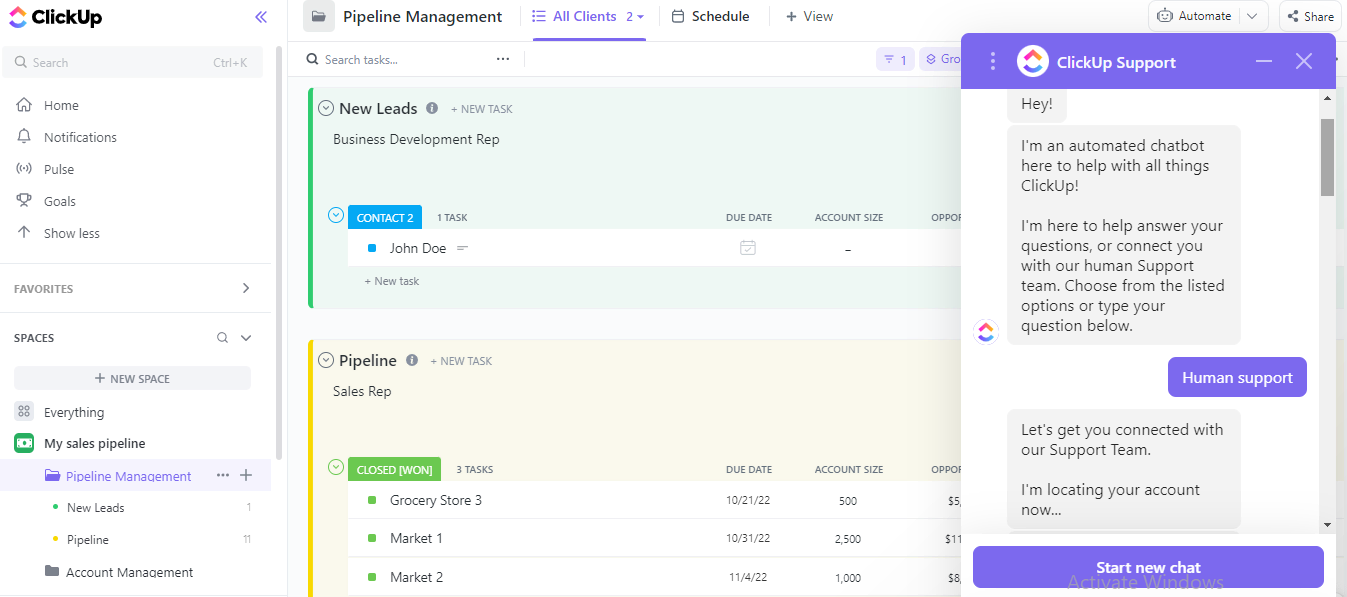Open Pipeline Management folder in sidebar
Viewport: 1347px width, 597px height.
(129, 476)
